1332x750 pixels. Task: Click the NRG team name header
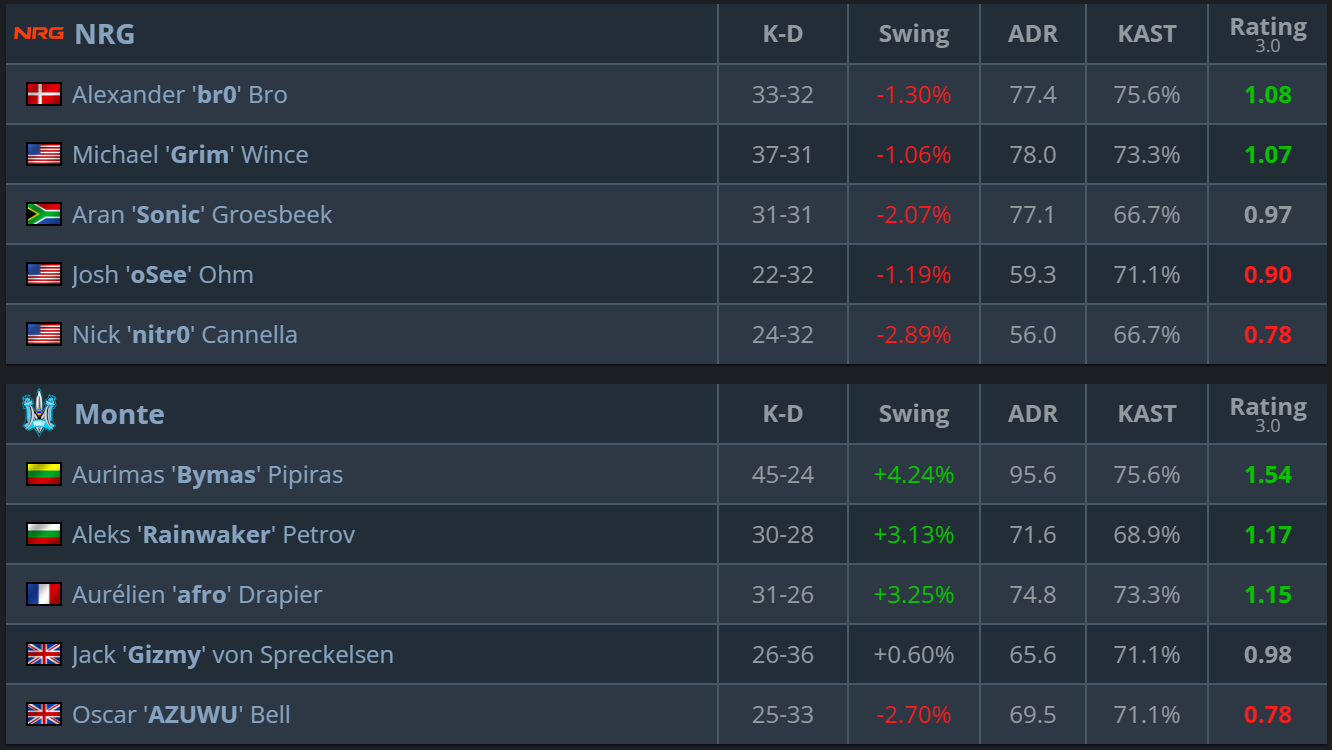point(104,34)
